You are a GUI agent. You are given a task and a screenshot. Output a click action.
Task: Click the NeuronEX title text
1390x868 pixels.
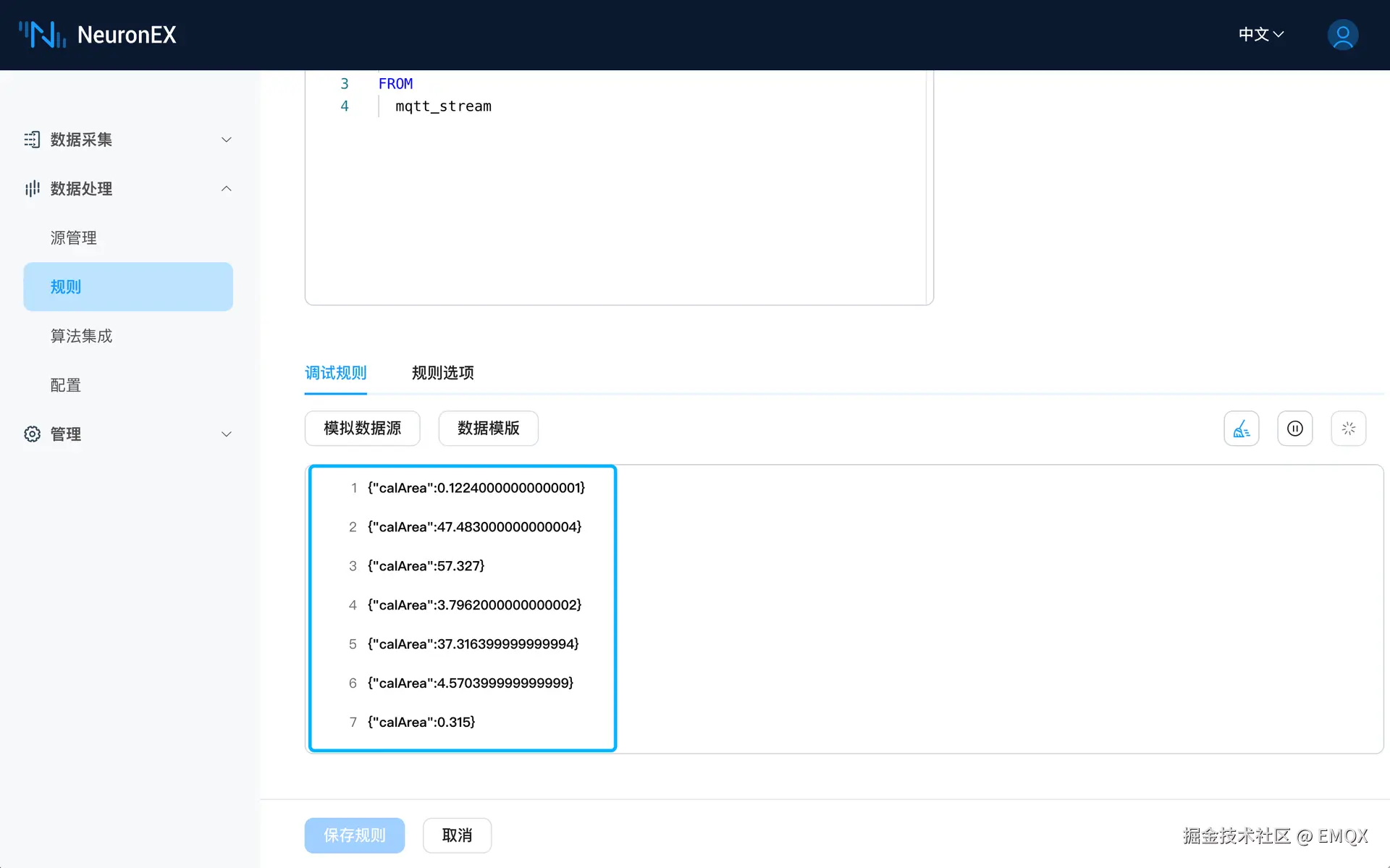point(127,35)
